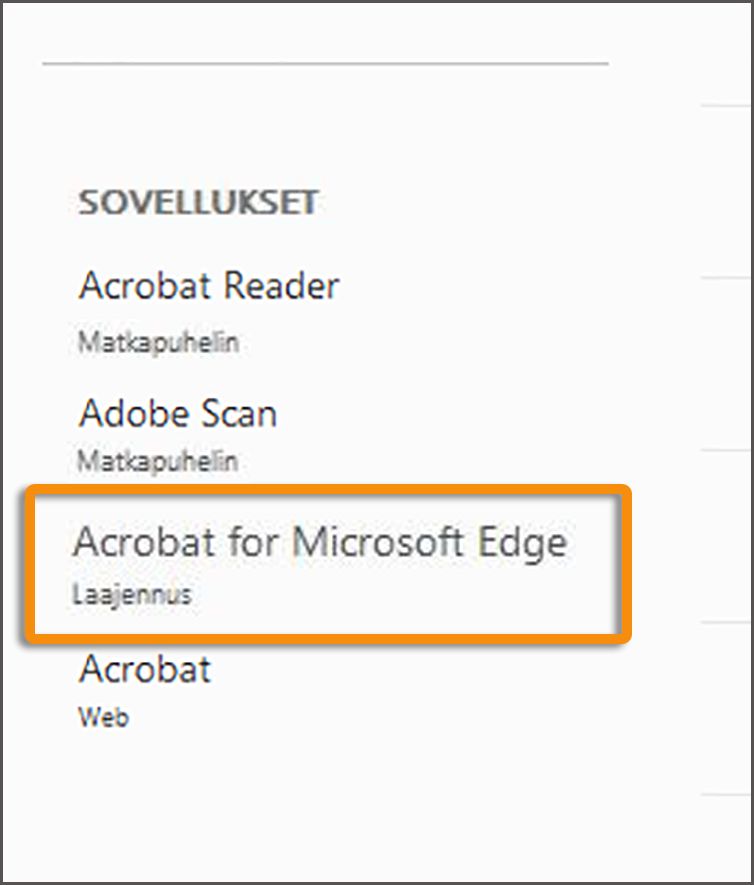Click the Laajennus subtitle text
The width and height of the screenshot is (754, 885).
coord(131,595)
